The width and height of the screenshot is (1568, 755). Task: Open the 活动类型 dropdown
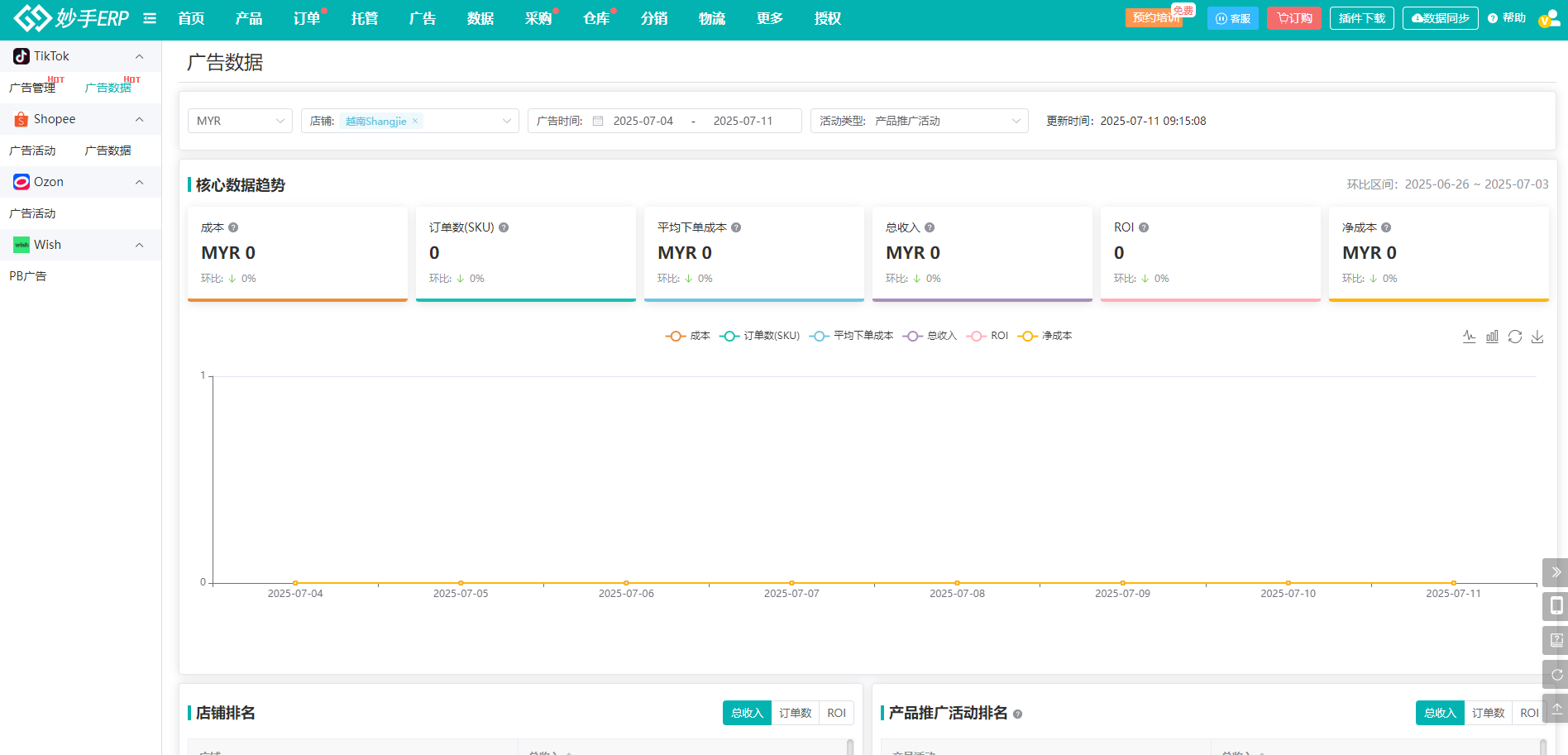point(920,121)
